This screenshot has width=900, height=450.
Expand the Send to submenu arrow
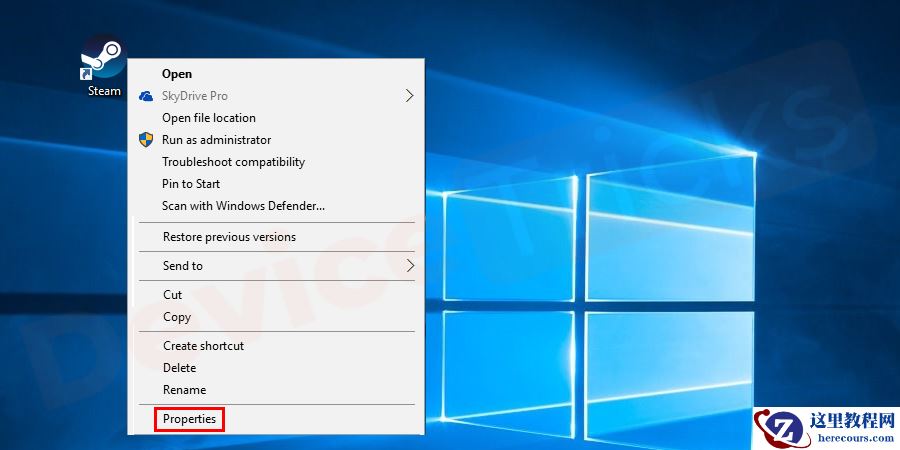point(410,265)
